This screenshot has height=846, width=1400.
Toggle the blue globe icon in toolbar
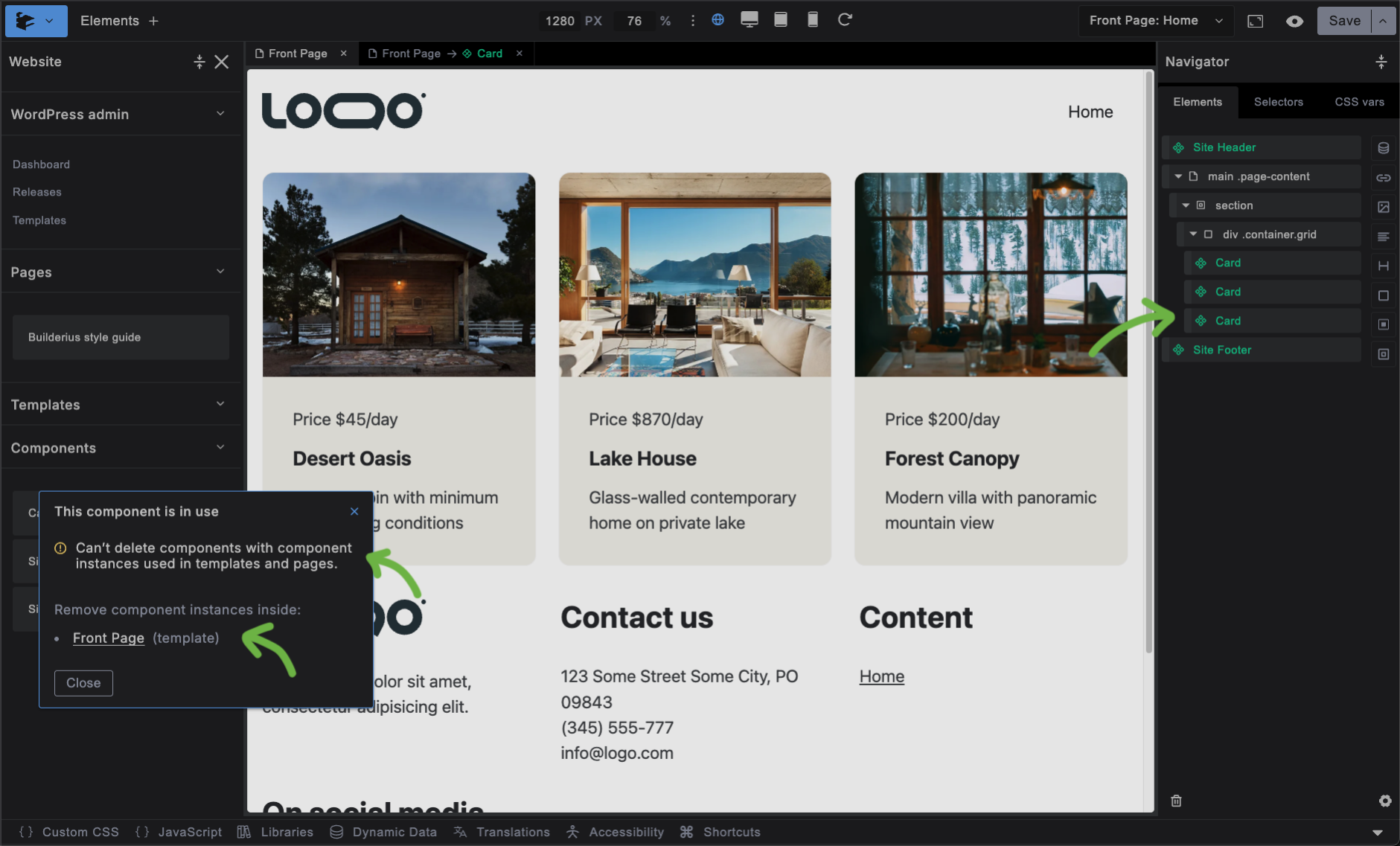tap(717, 20)
